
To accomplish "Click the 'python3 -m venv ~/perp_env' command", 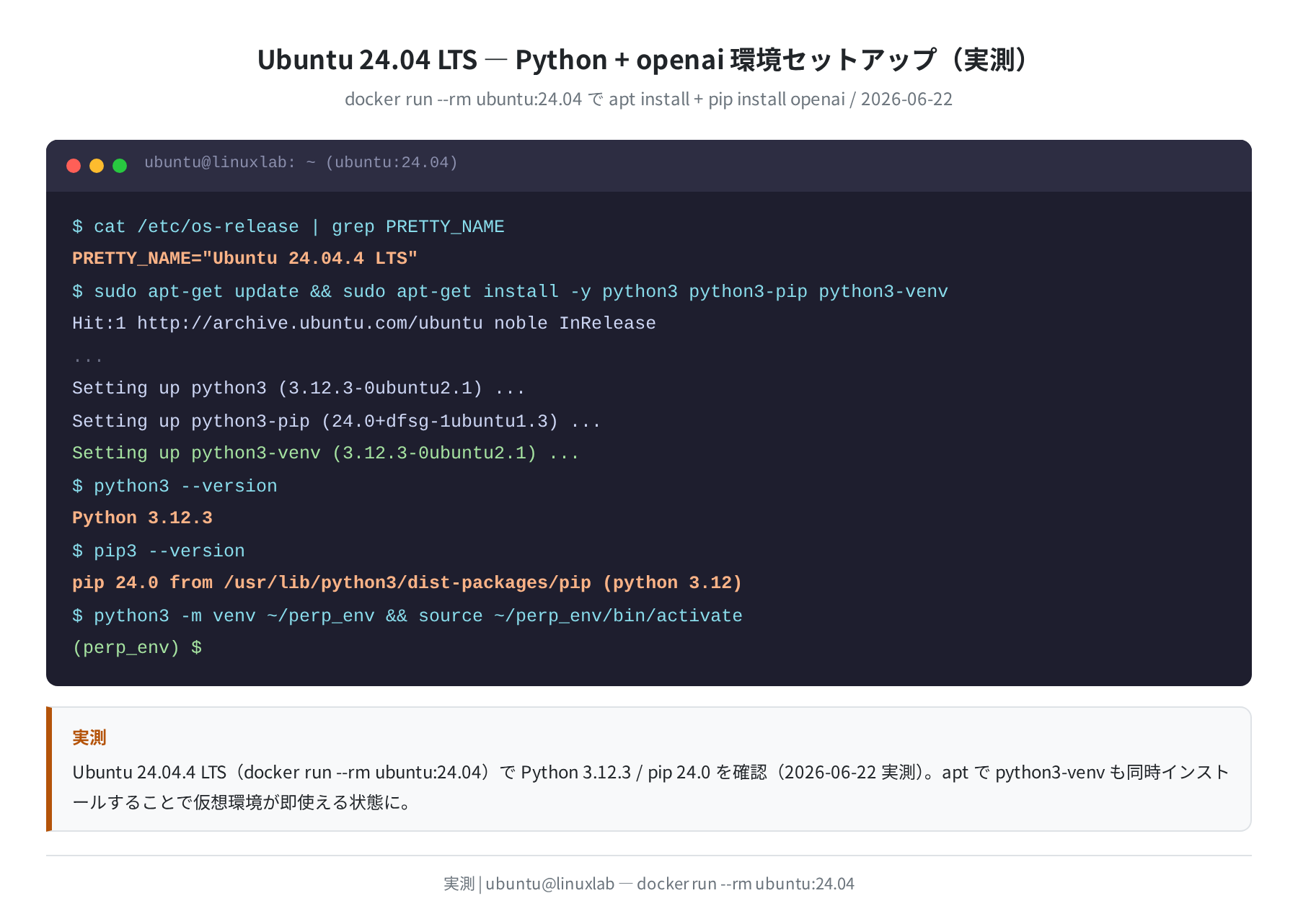I will click(407, 616).
